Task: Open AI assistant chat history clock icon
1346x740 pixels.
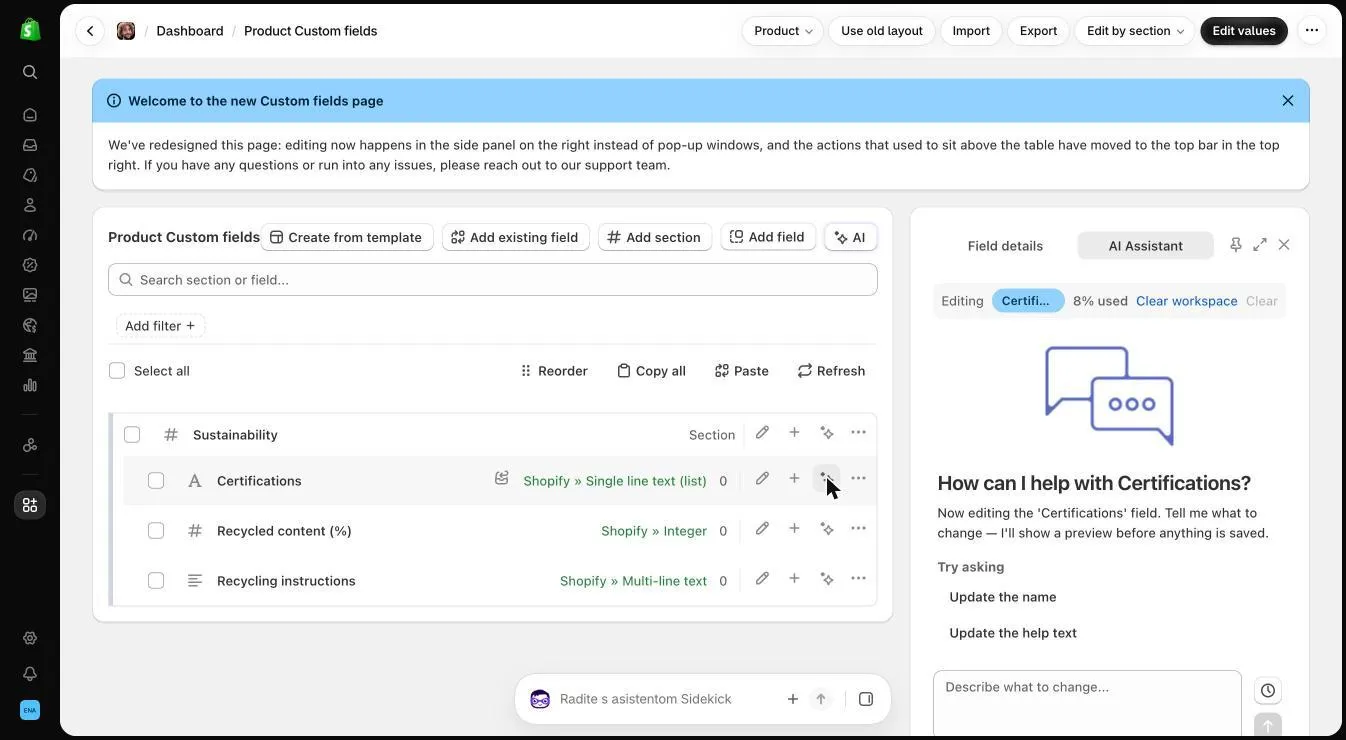Action: (1268, 691)
